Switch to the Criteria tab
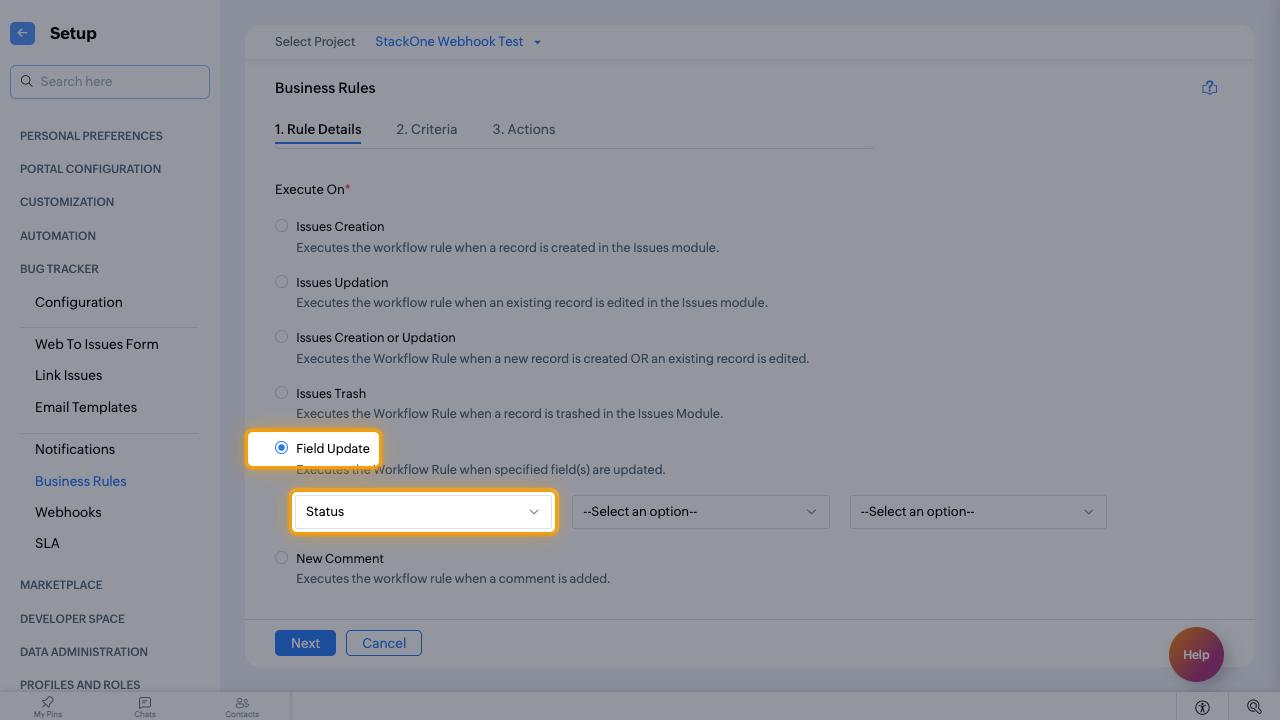This screenshot has height=720, width=1280. (427, 129)
